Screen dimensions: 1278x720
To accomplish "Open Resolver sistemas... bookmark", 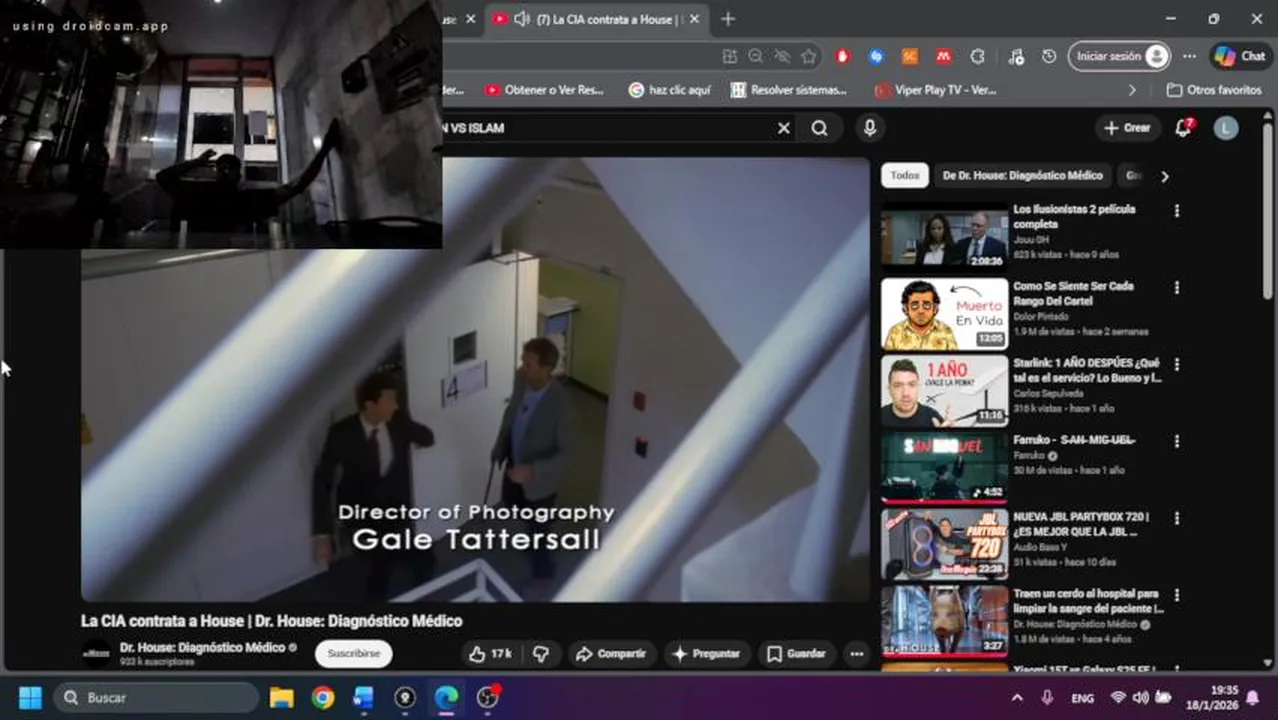I will [788, 90].
